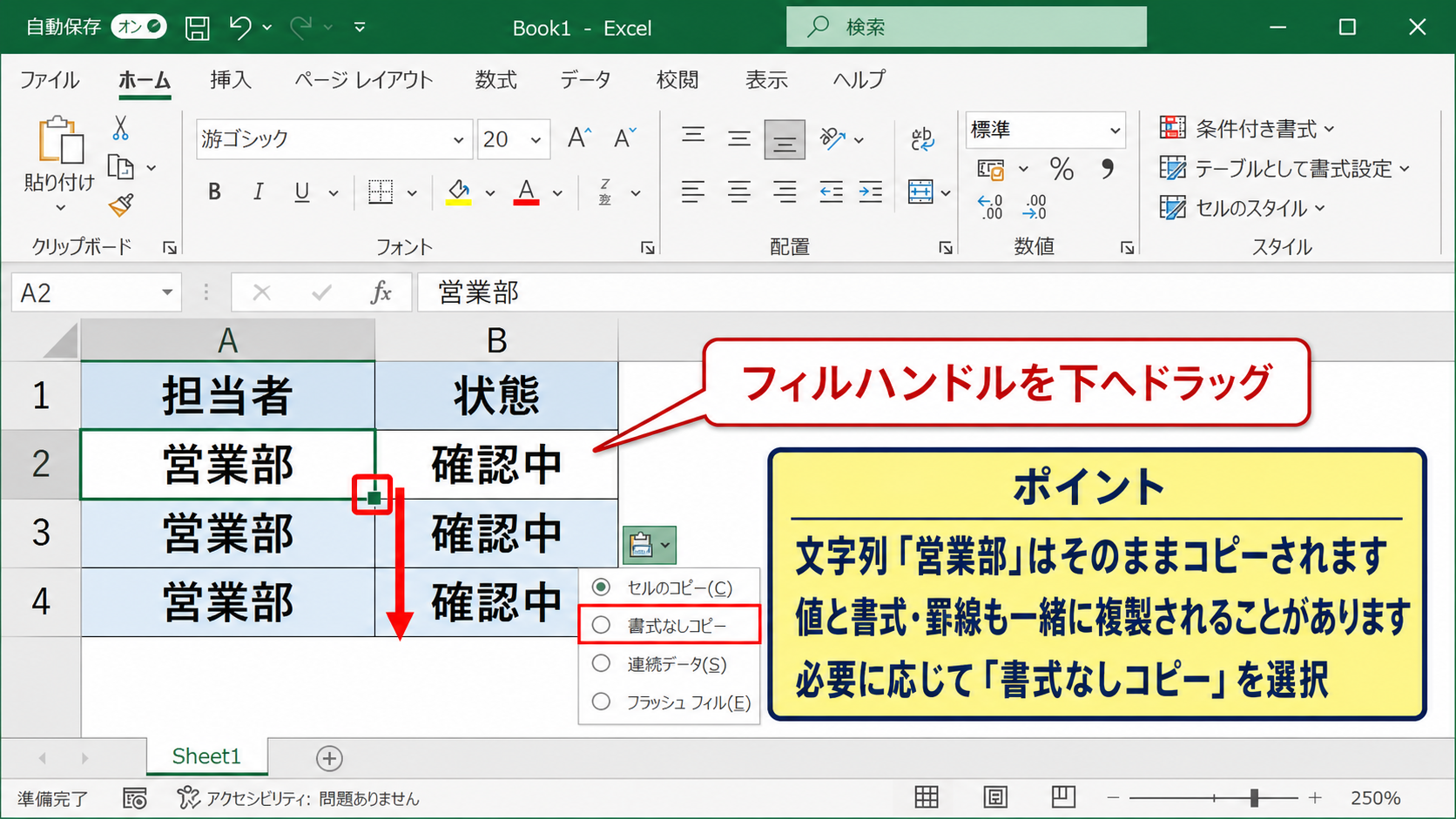Align text to middle vertically

739,138
